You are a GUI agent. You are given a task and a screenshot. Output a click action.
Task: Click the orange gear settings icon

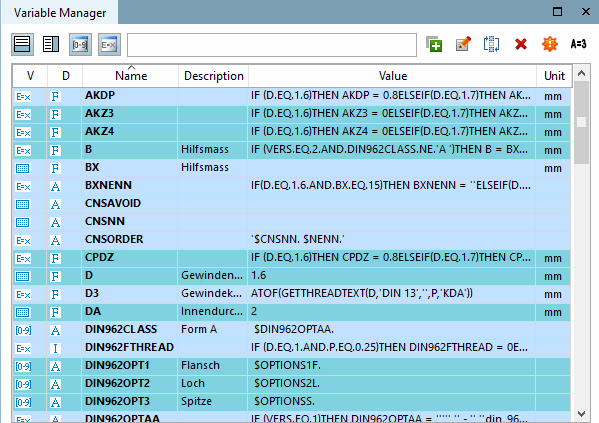click(x=550, y=44)
